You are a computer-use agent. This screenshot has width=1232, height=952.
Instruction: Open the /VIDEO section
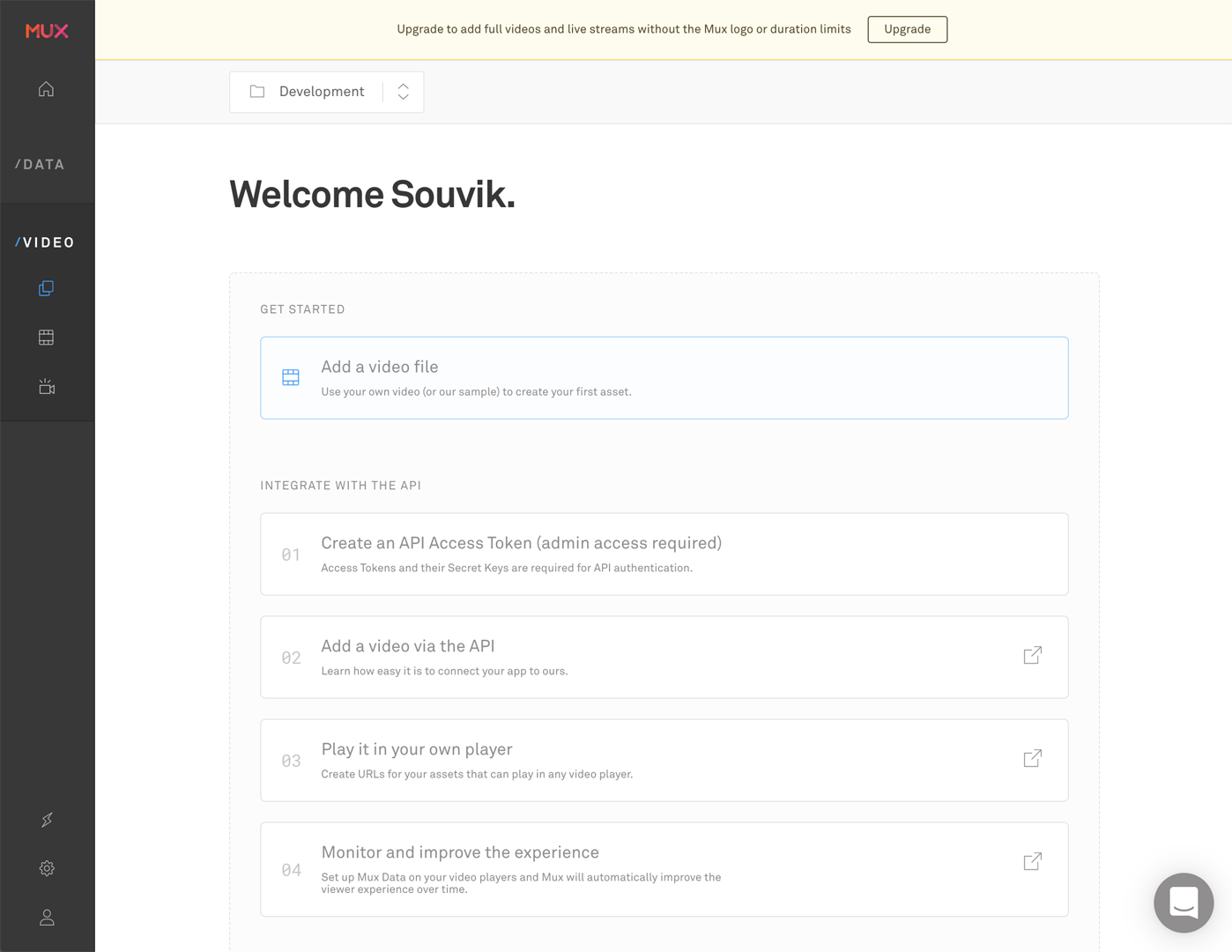pyautogui.click(x=45, y=242)
